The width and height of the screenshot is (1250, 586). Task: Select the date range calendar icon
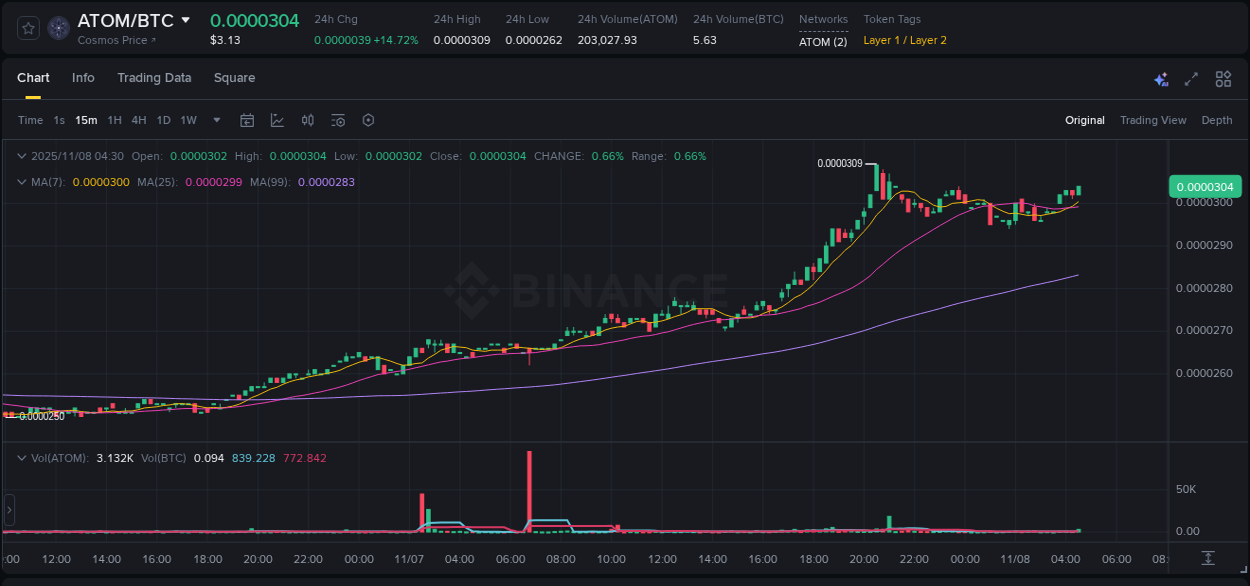(x=247, y=119)
